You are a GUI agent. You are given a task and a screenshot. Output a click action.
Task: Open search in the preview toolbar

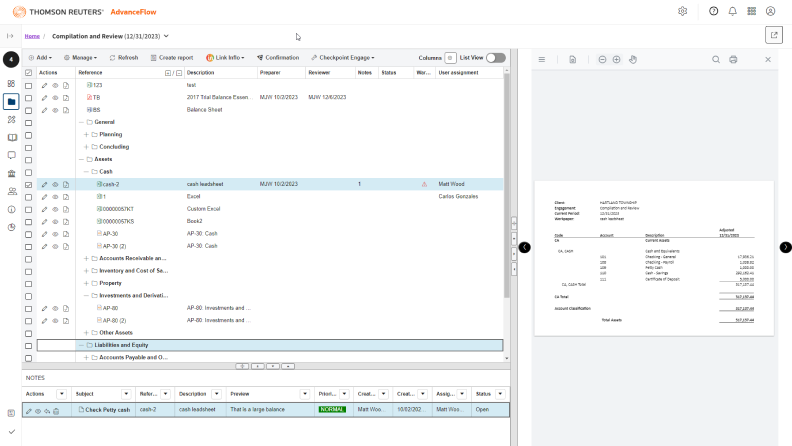716,60
